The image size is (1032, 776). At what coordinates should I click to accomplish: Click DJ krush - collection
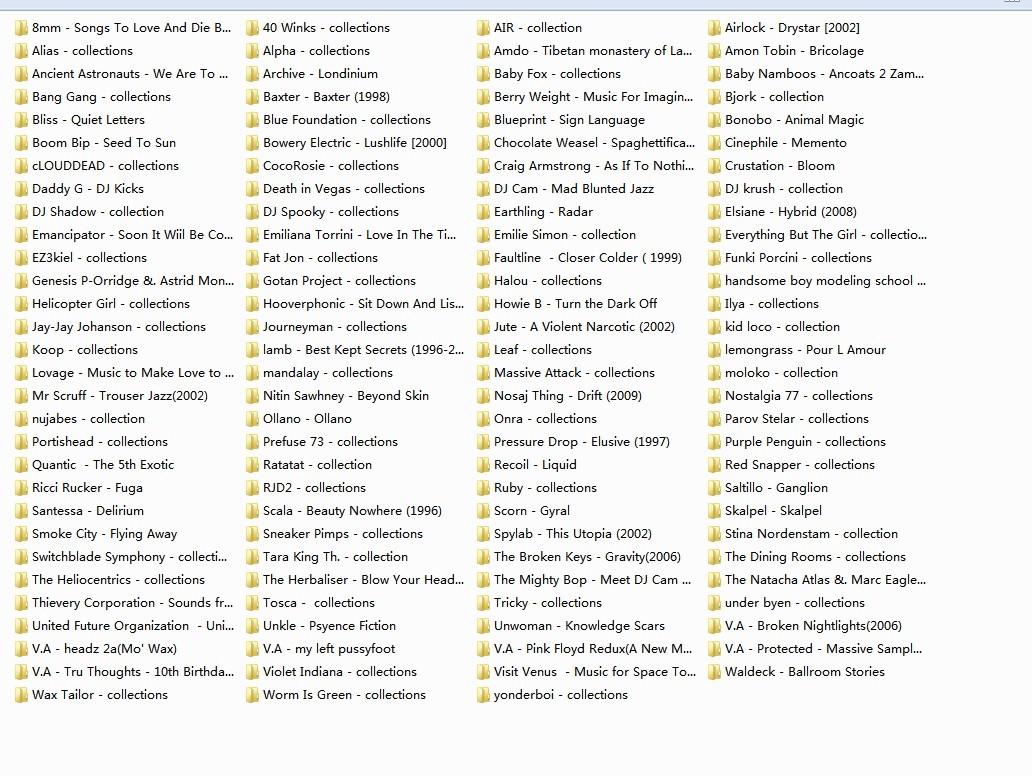(784, 189)
